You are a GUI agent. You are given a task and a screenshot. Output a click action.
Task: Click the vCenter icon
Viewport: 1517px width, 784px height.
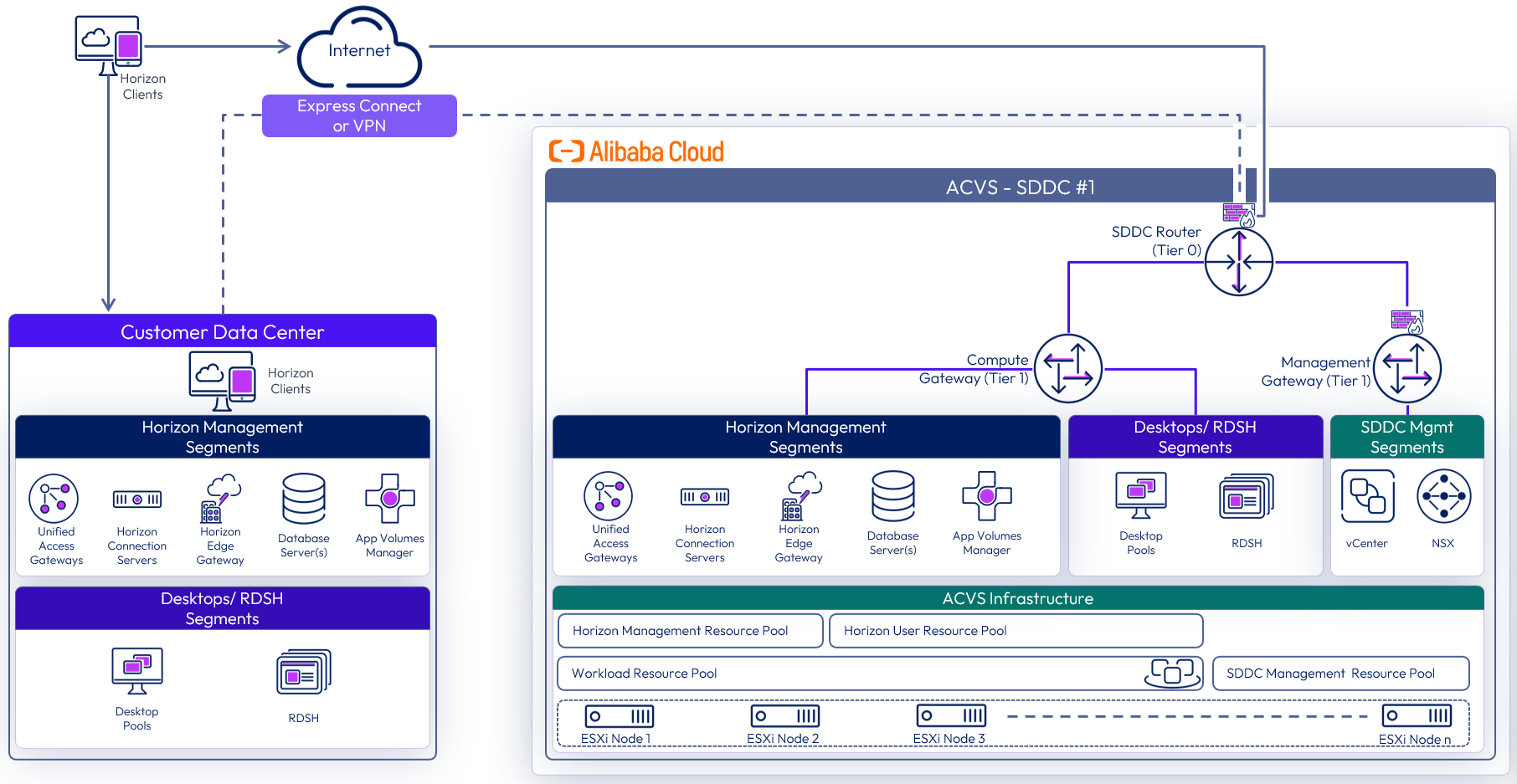pos(1367,496)
